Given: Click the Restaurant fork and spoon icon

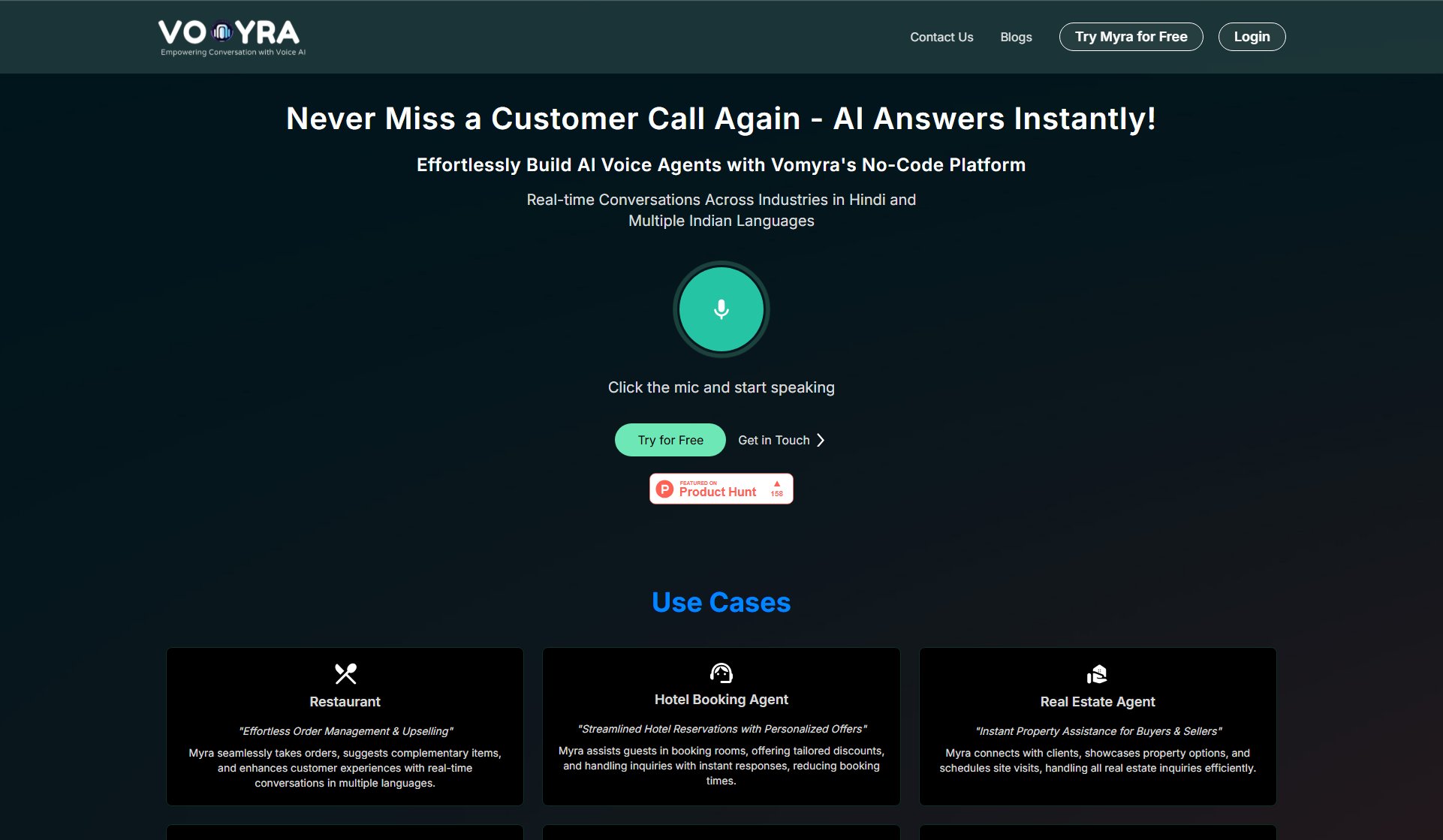Looking at the screenshot, I should 345,673.
